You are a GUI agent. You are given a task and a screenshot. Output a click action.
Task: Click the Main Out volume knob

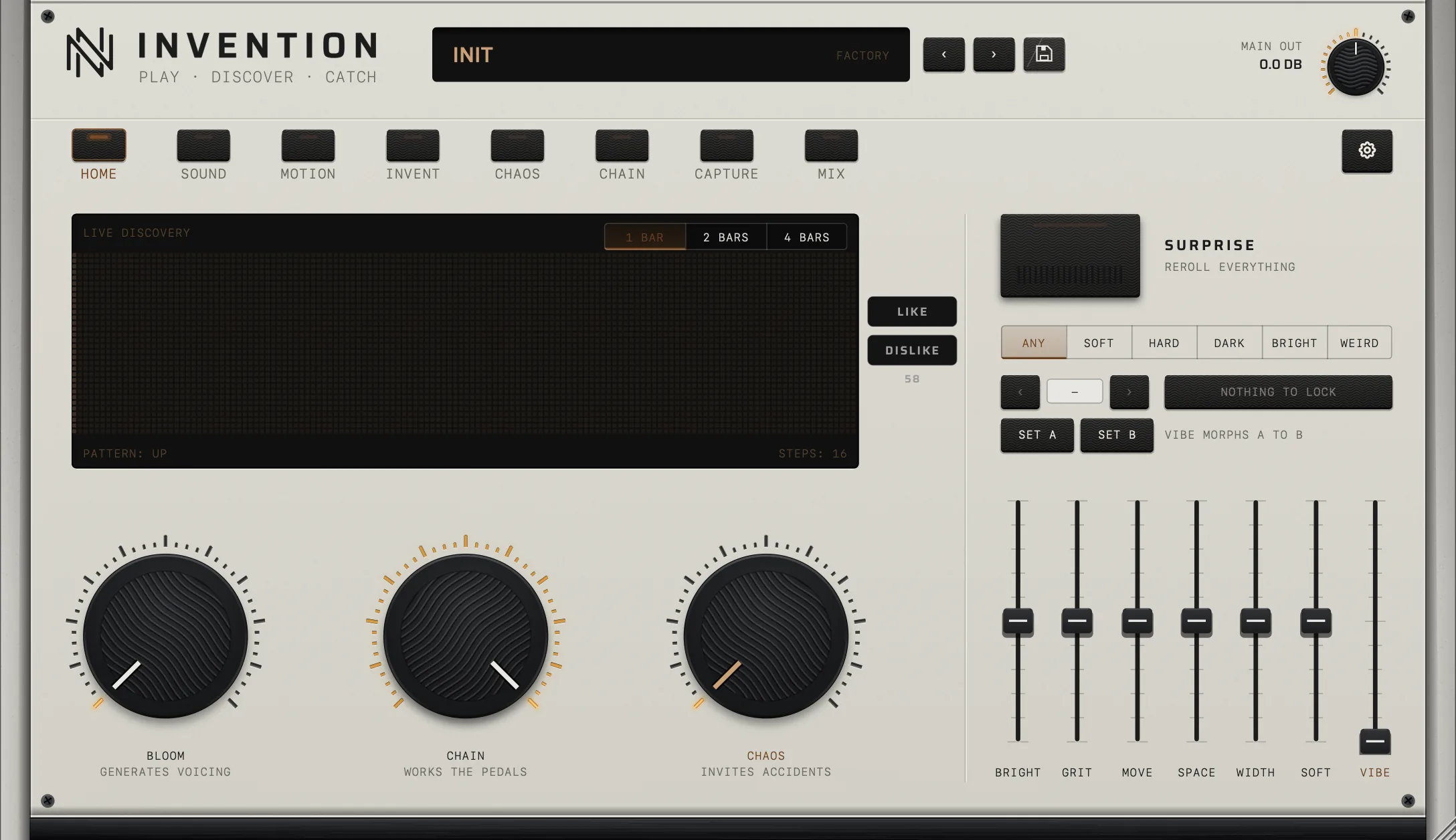tap(1356, 67)
